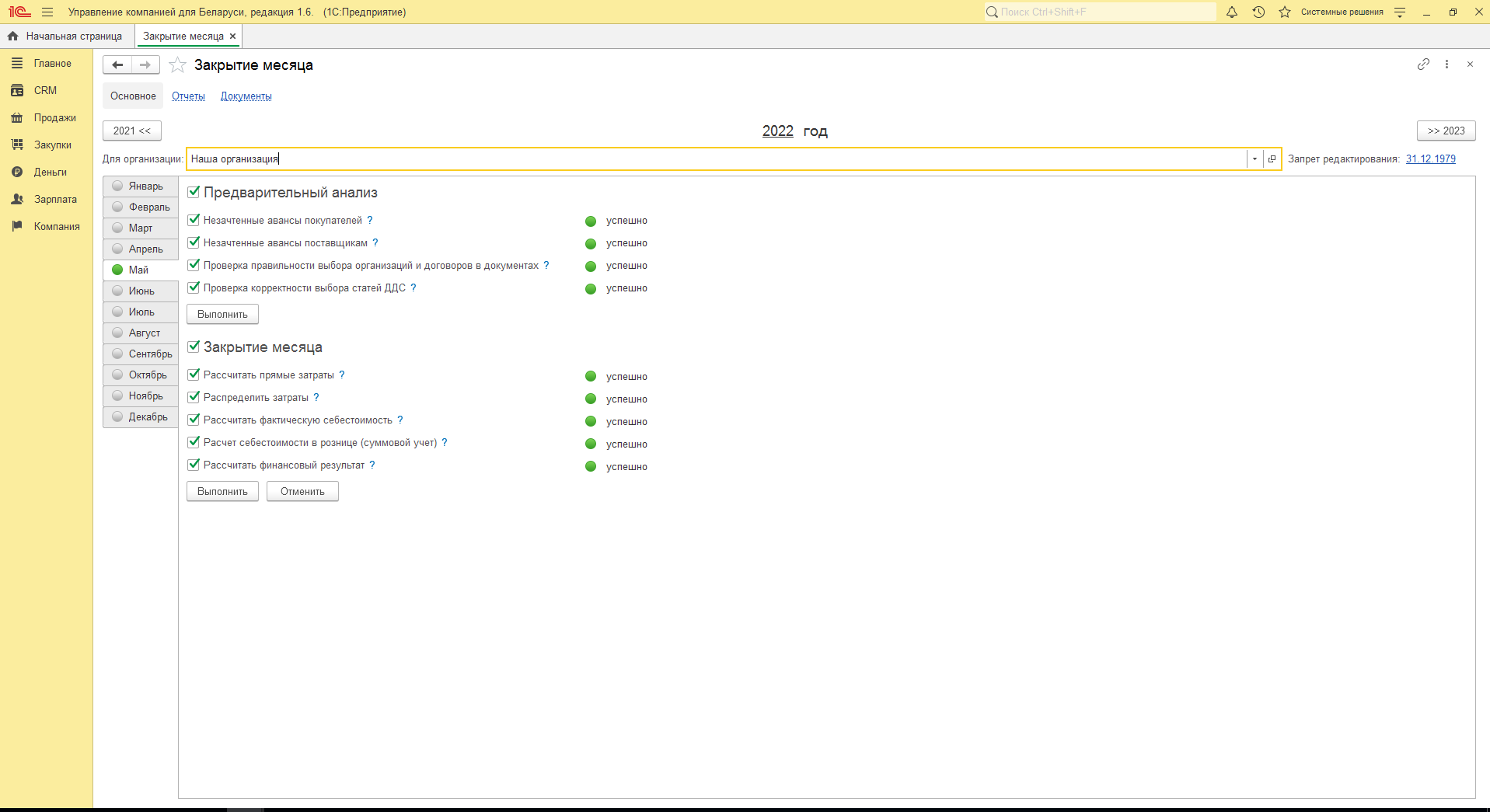Uncheck Незачтенные авансы покупателей checkbox

point(194,220)
